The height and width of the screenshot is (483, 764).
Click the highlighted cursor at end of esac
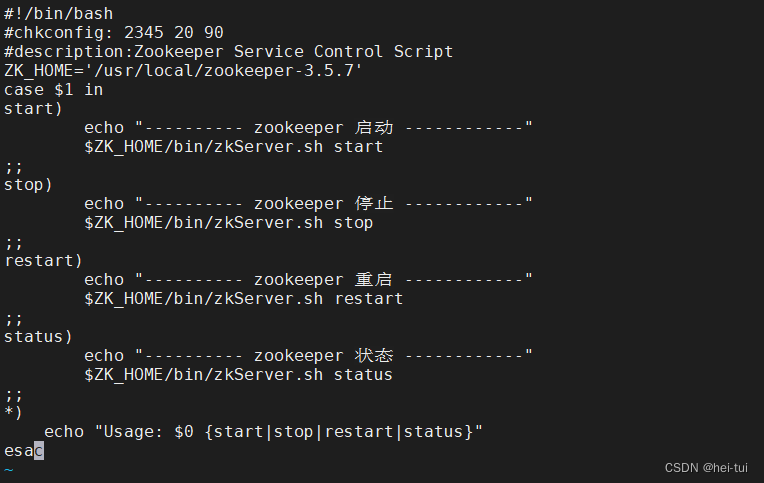pyautogui.click(x=39, y=451)
